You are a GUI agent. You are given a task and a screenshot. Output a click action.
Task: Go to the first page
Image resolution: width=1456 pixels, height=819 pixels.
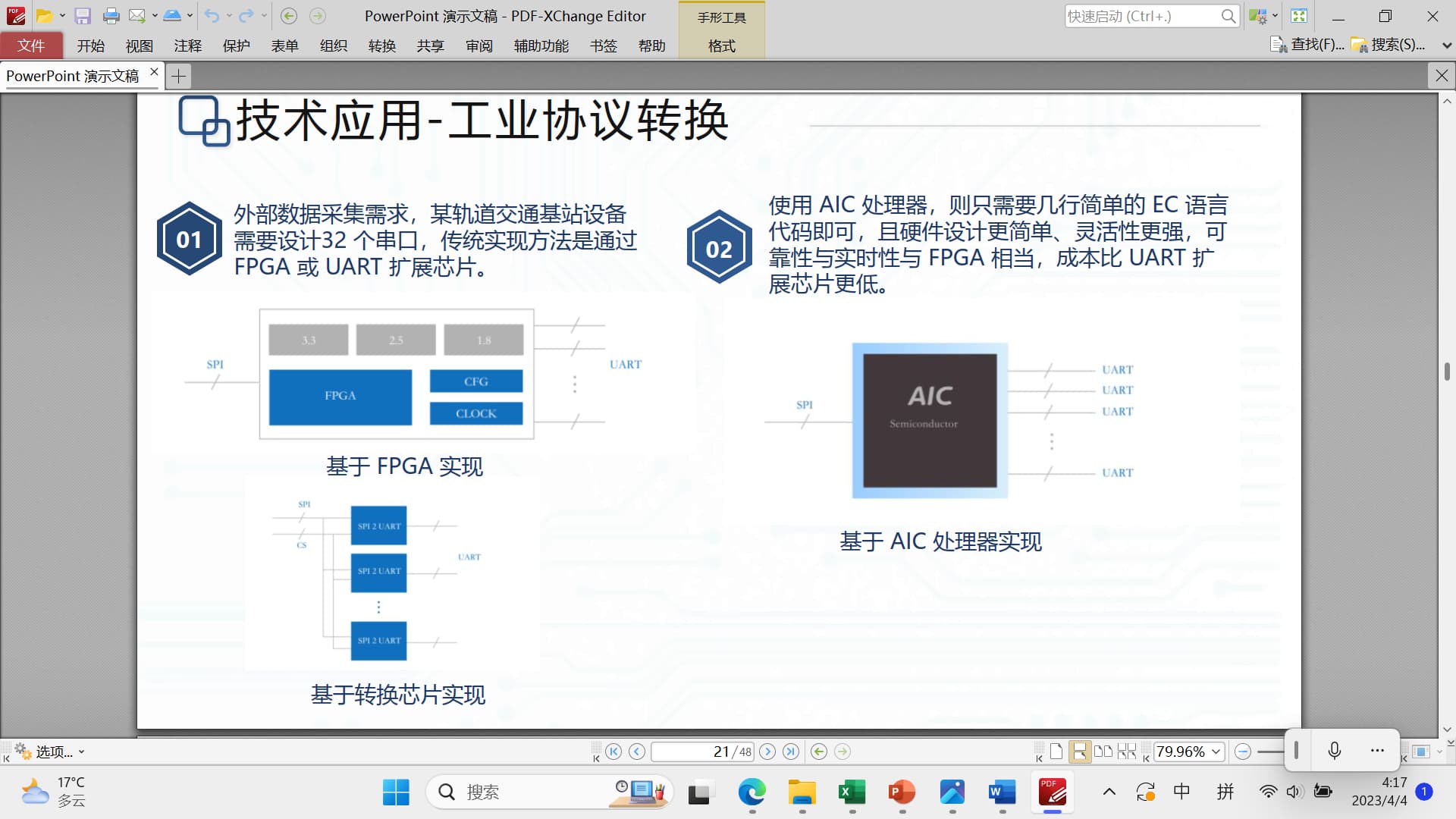[613, 752]
